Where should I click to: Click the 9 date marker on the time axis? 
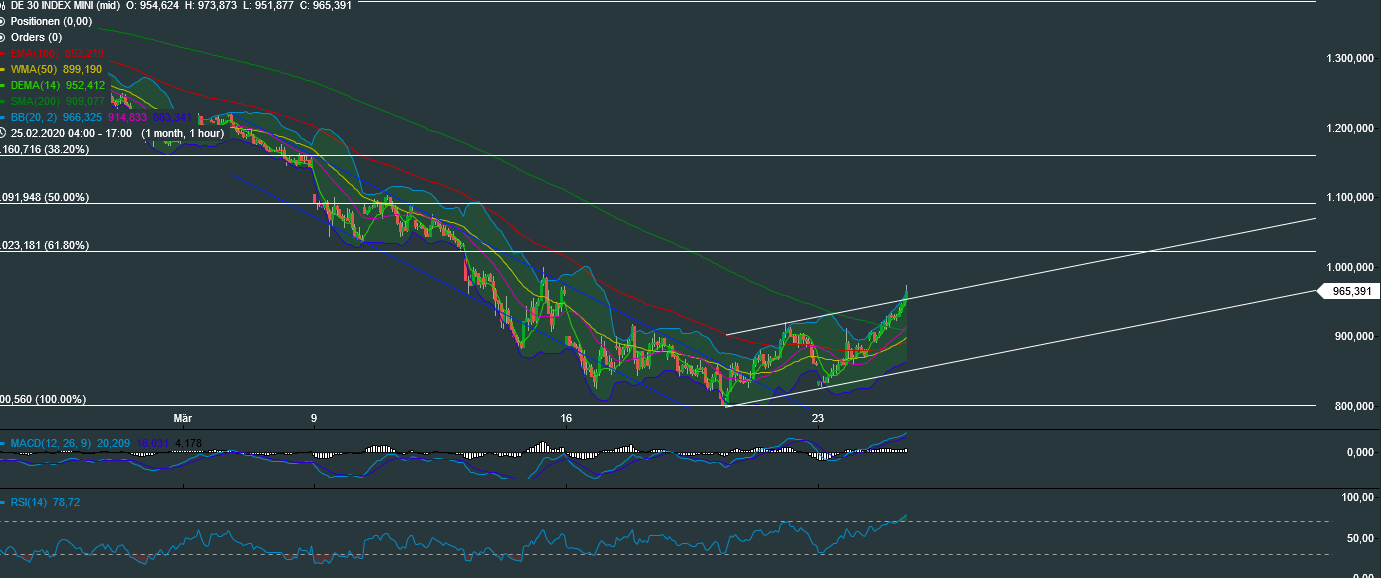click(314, 418)
